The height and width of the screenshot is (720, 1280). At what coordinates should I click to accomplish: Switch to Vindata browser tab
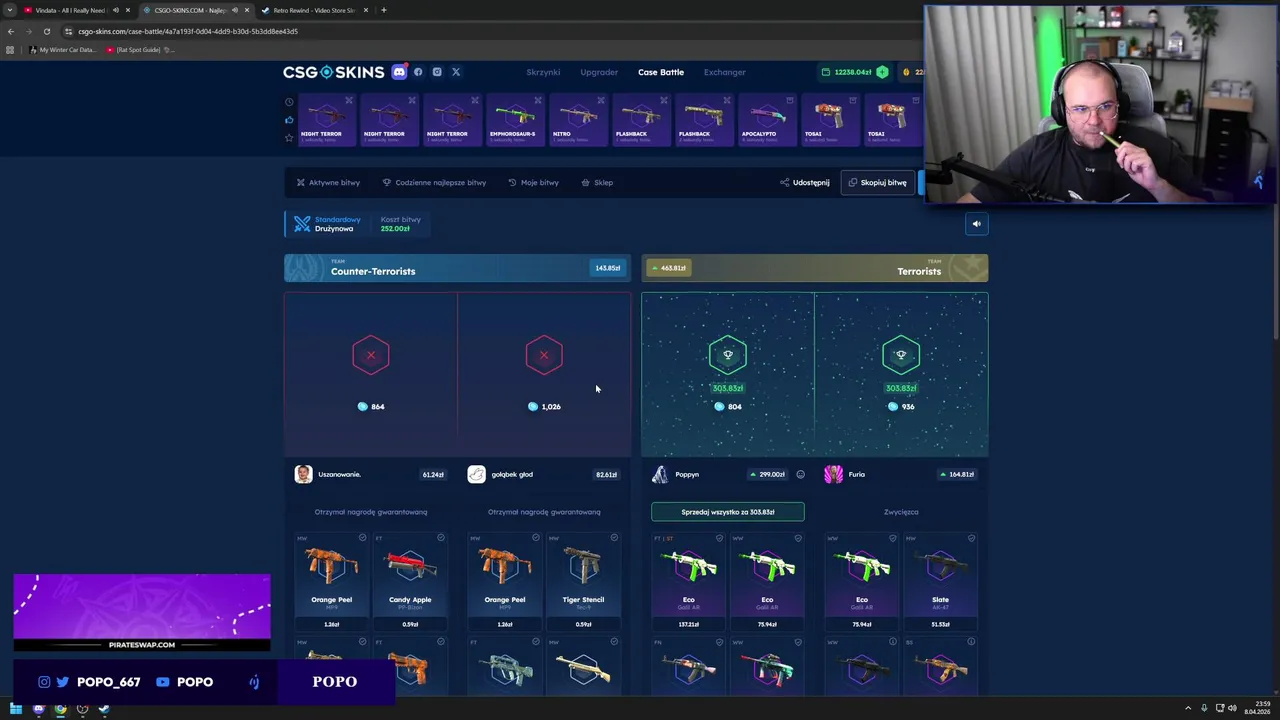click(68, 10)
